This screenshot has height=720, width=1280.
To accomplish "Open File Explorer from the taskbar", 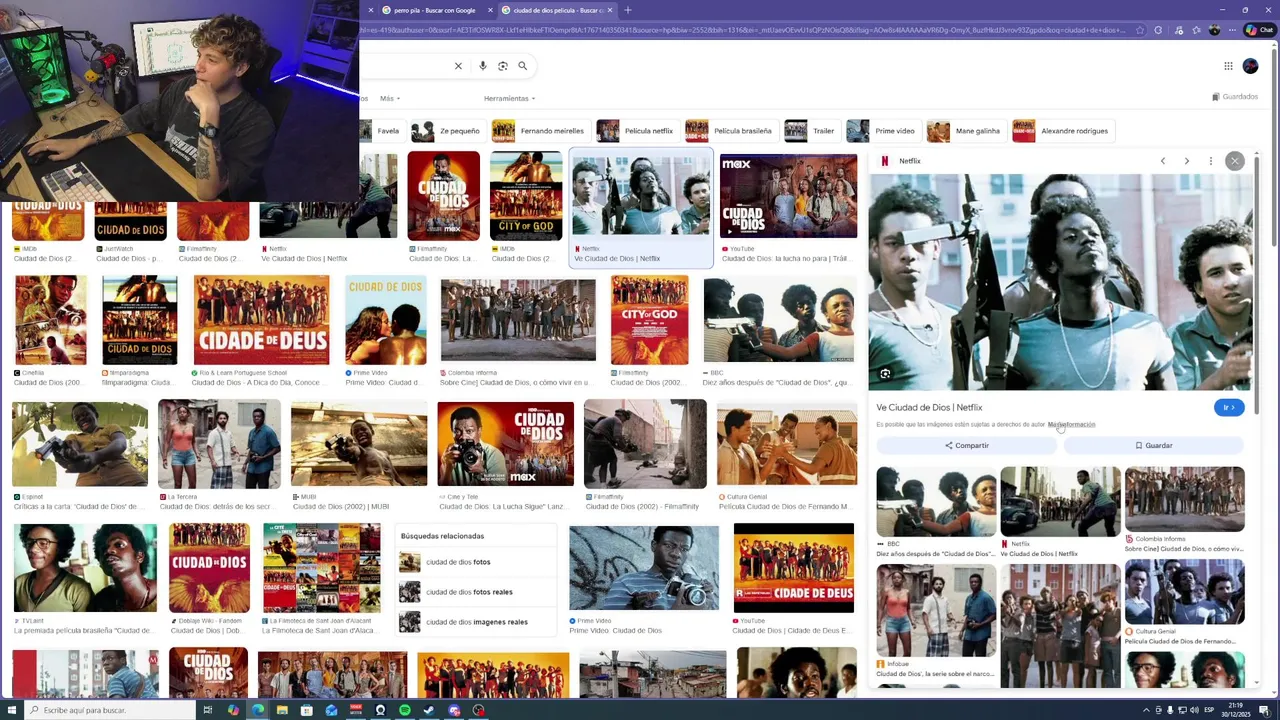I will 282,710.
